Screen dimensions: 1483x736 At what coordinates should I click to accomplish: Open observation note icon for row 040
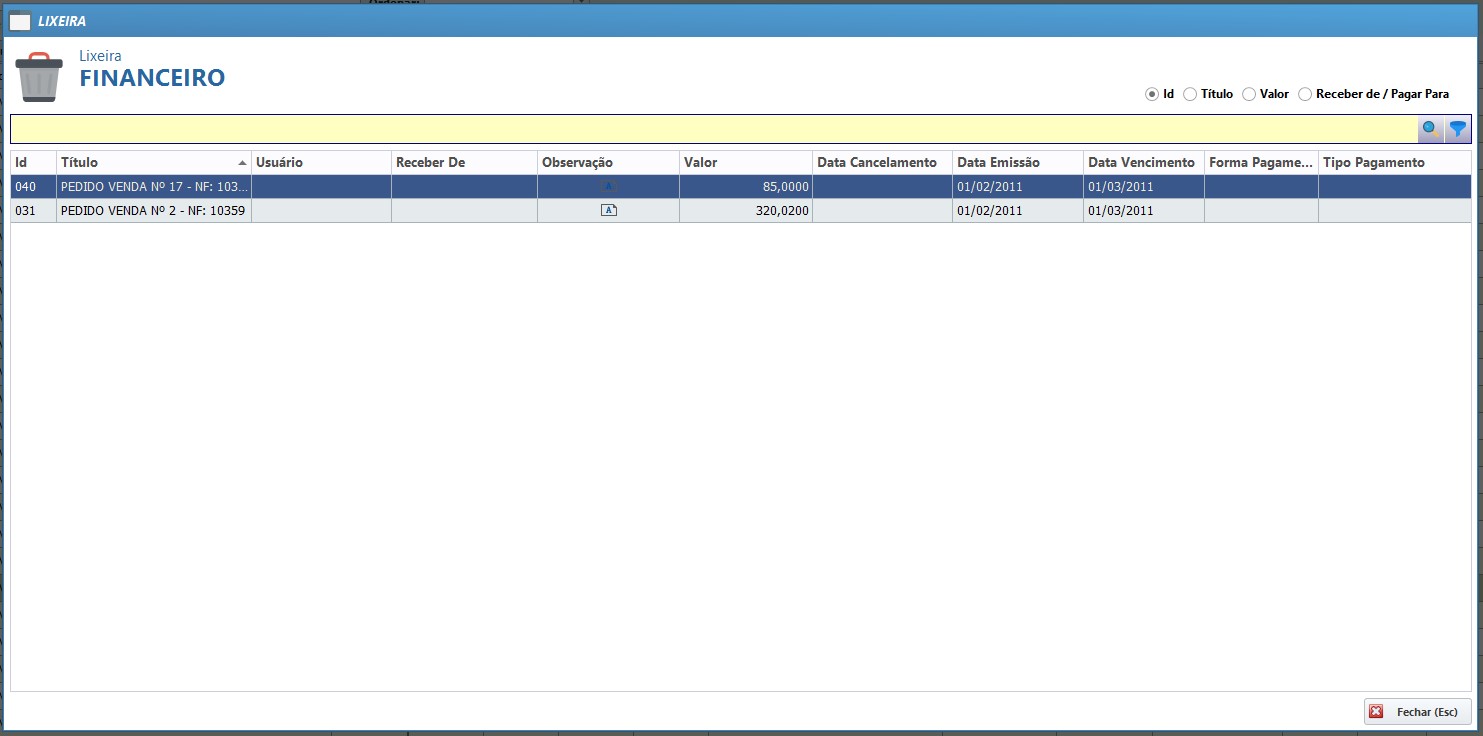[608, 186]
